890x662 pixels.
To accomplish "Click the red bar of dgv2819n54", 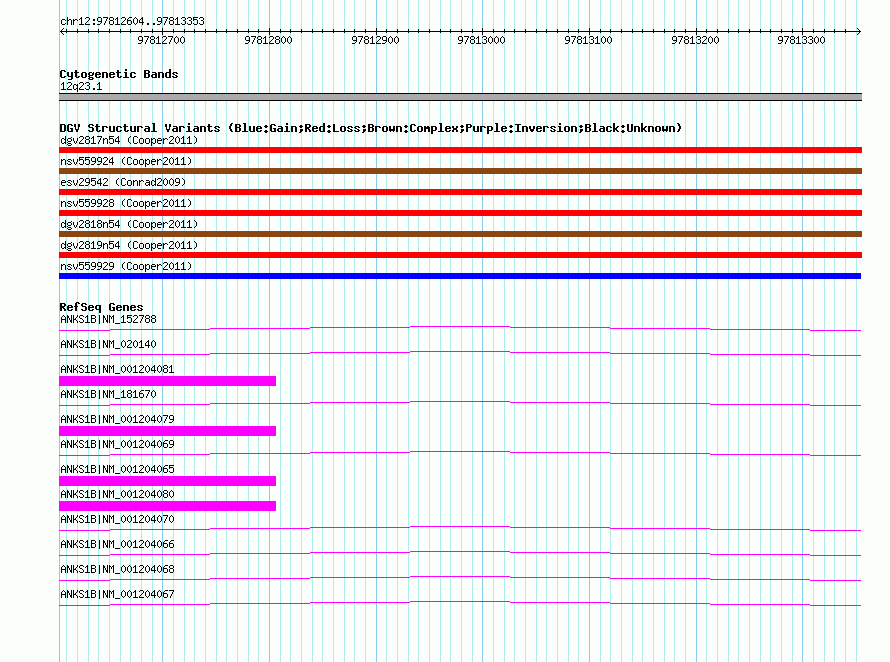I will point(460,255).
